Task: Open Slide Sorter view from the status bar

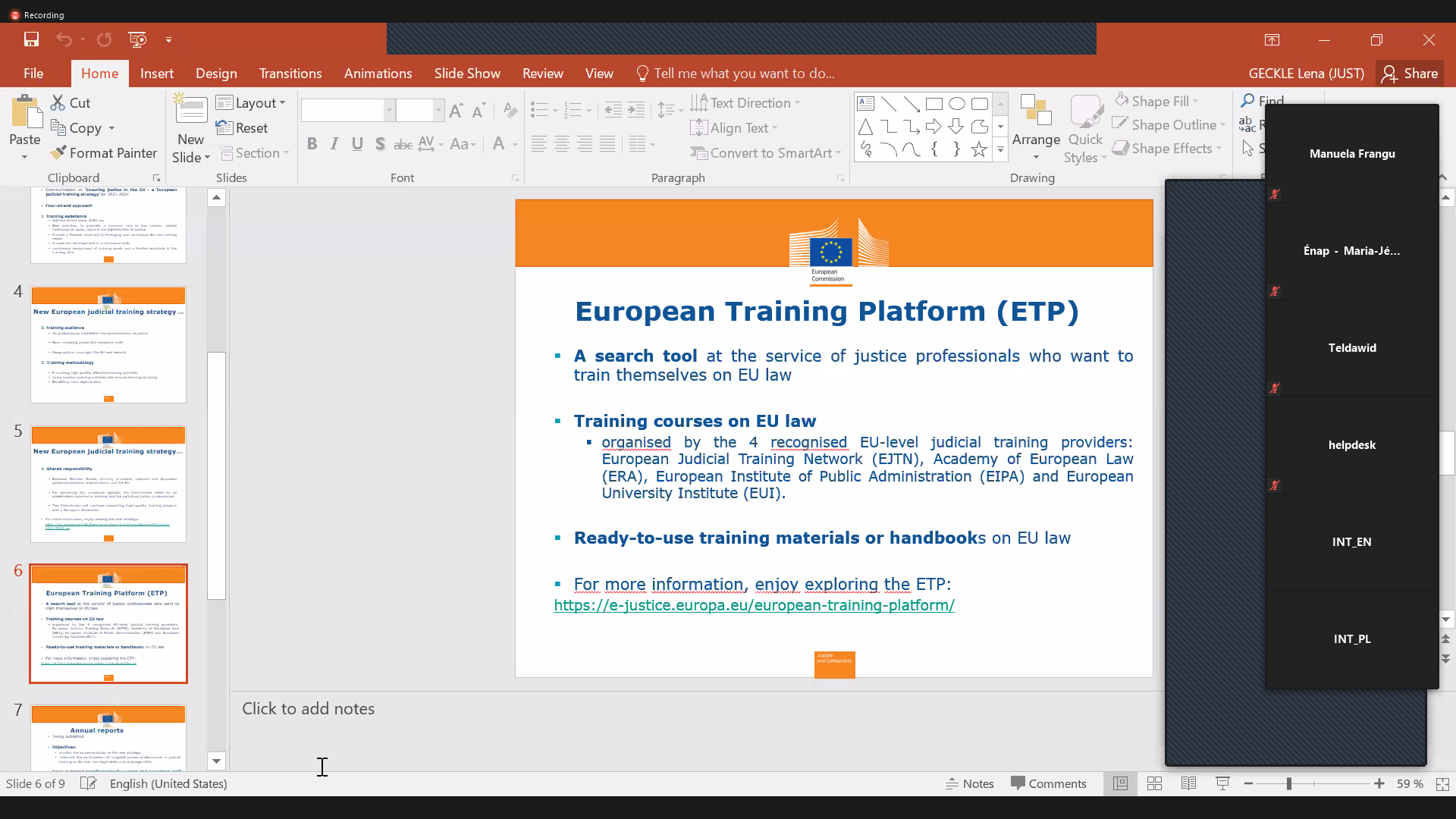Action: tap(1154, 783)
